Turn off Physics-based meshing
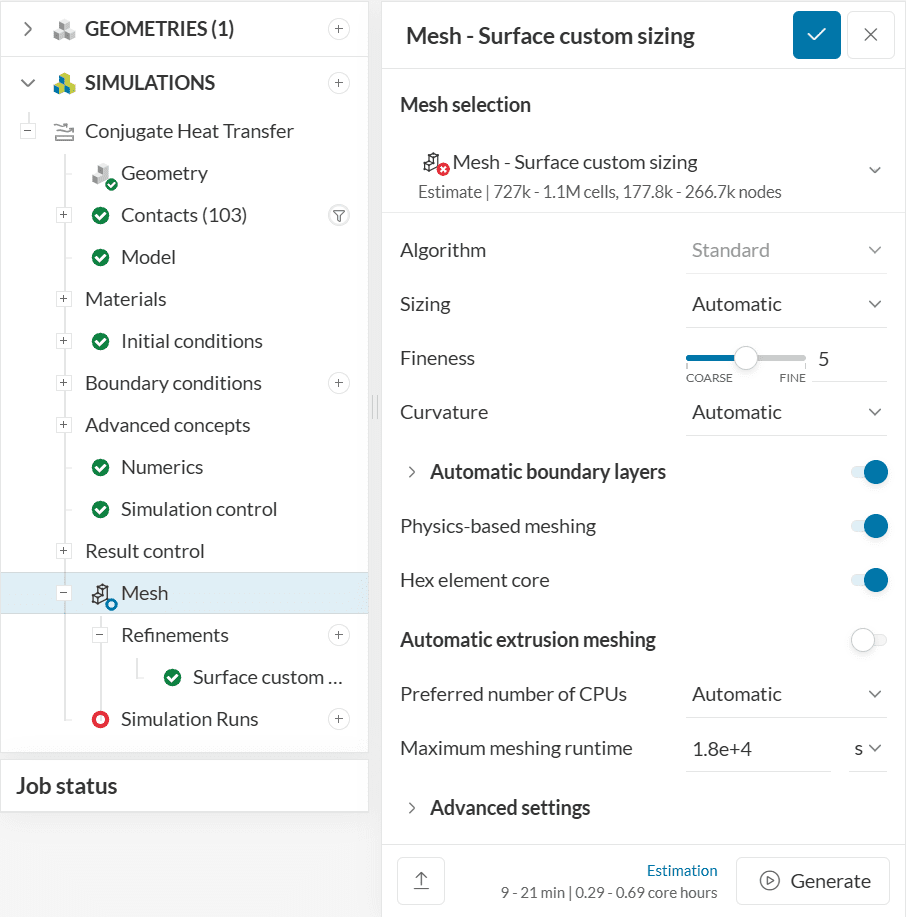Screen dimensions: 906x917 point(869,526)
